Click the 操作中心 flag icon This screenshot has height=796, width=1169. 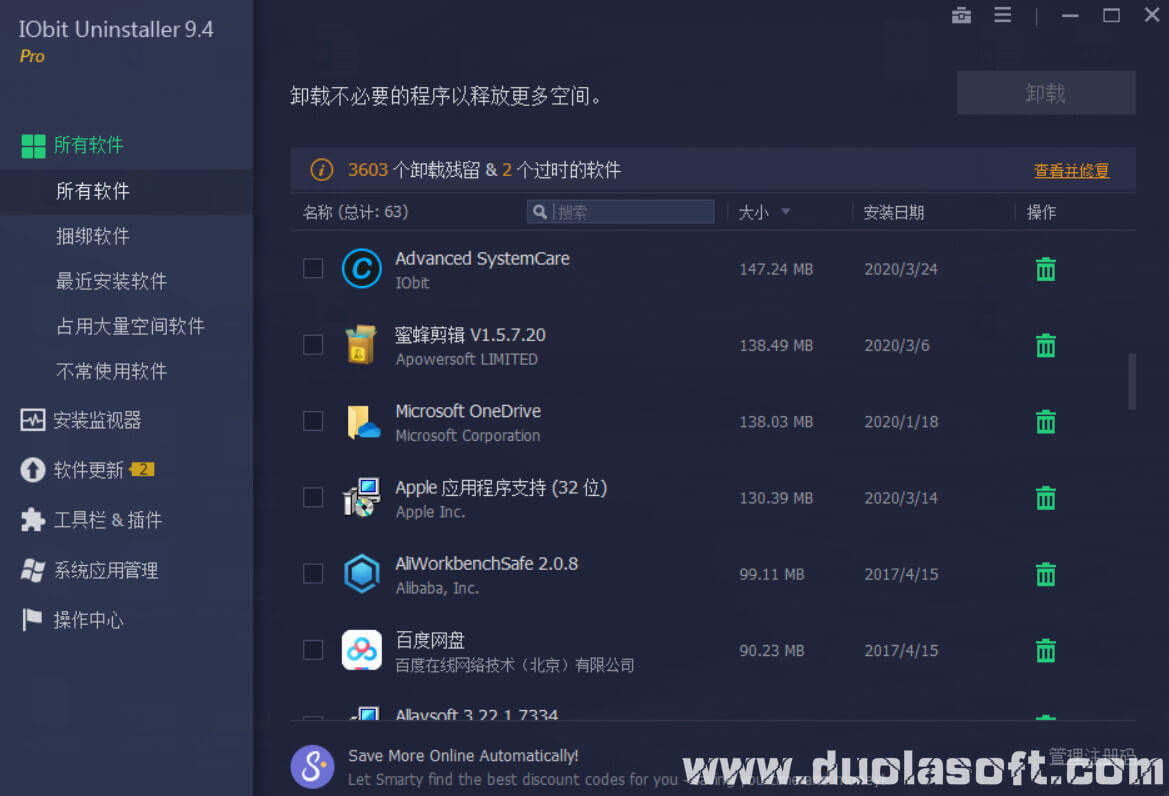click(32, 619)
